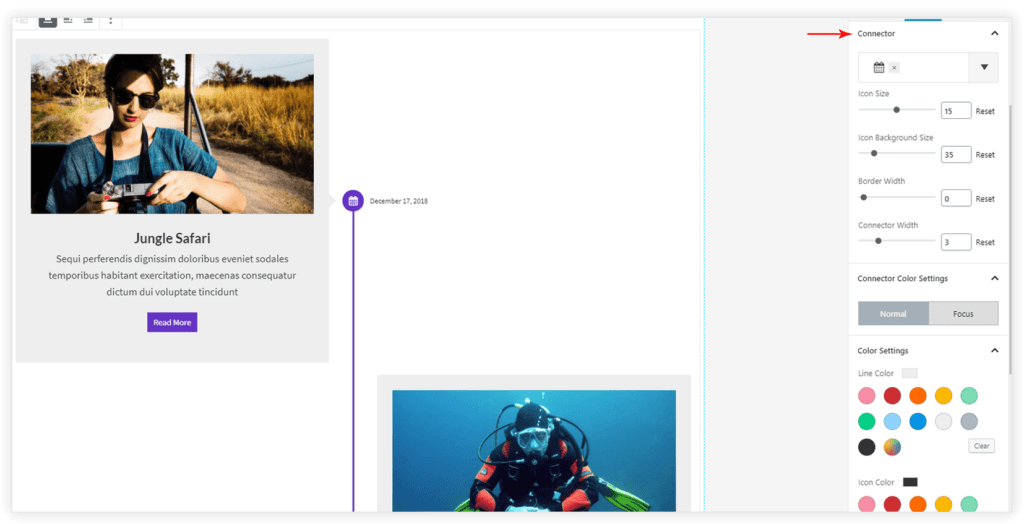Open the custom color picker for Line Color
The image size is (1024, 524).
coord(892,447)
